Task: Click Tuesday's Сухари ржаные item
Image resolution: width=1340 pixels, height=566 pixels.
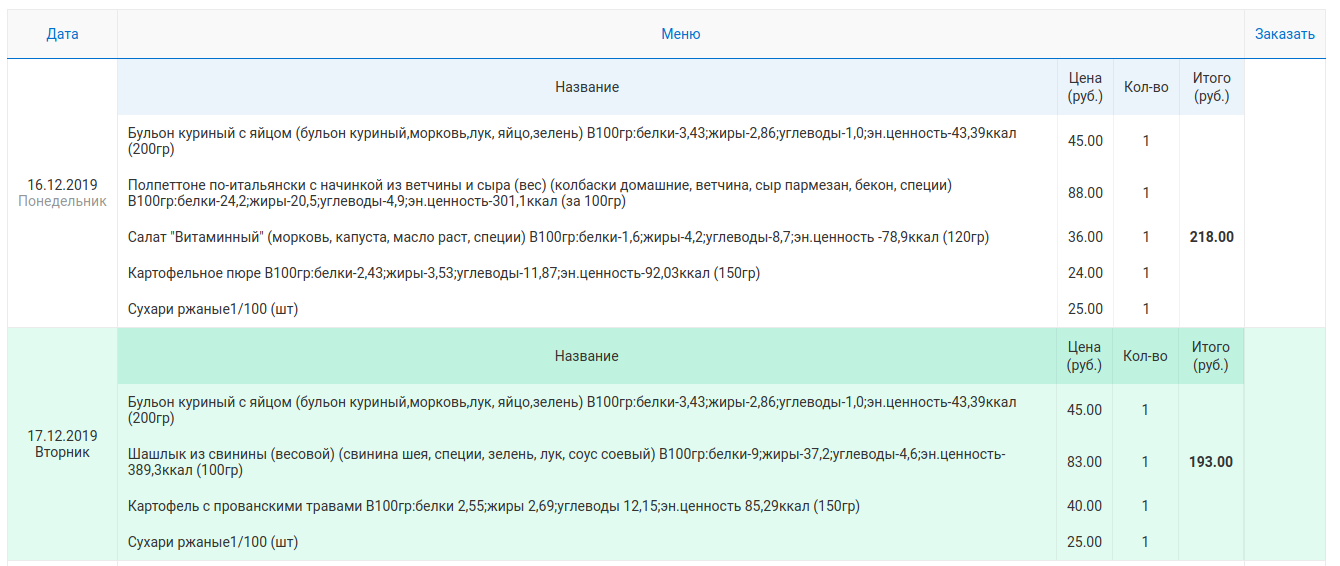Action: pyautogui.click(x=213, y=542)
